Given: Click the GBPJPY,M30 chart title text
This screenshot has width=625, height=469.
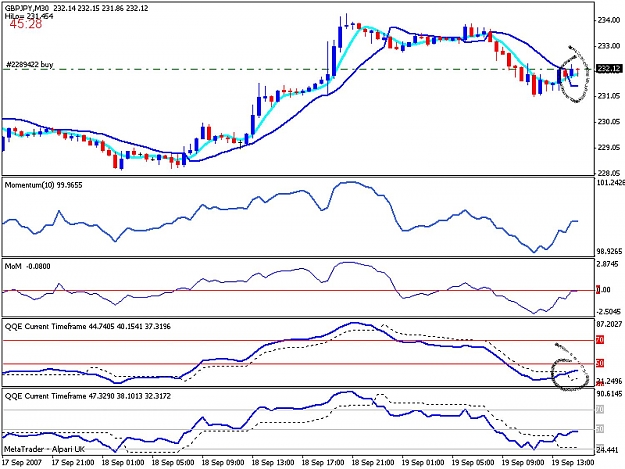Looking at the screenshot, I should pyautogui.click(x=77, y=8).
